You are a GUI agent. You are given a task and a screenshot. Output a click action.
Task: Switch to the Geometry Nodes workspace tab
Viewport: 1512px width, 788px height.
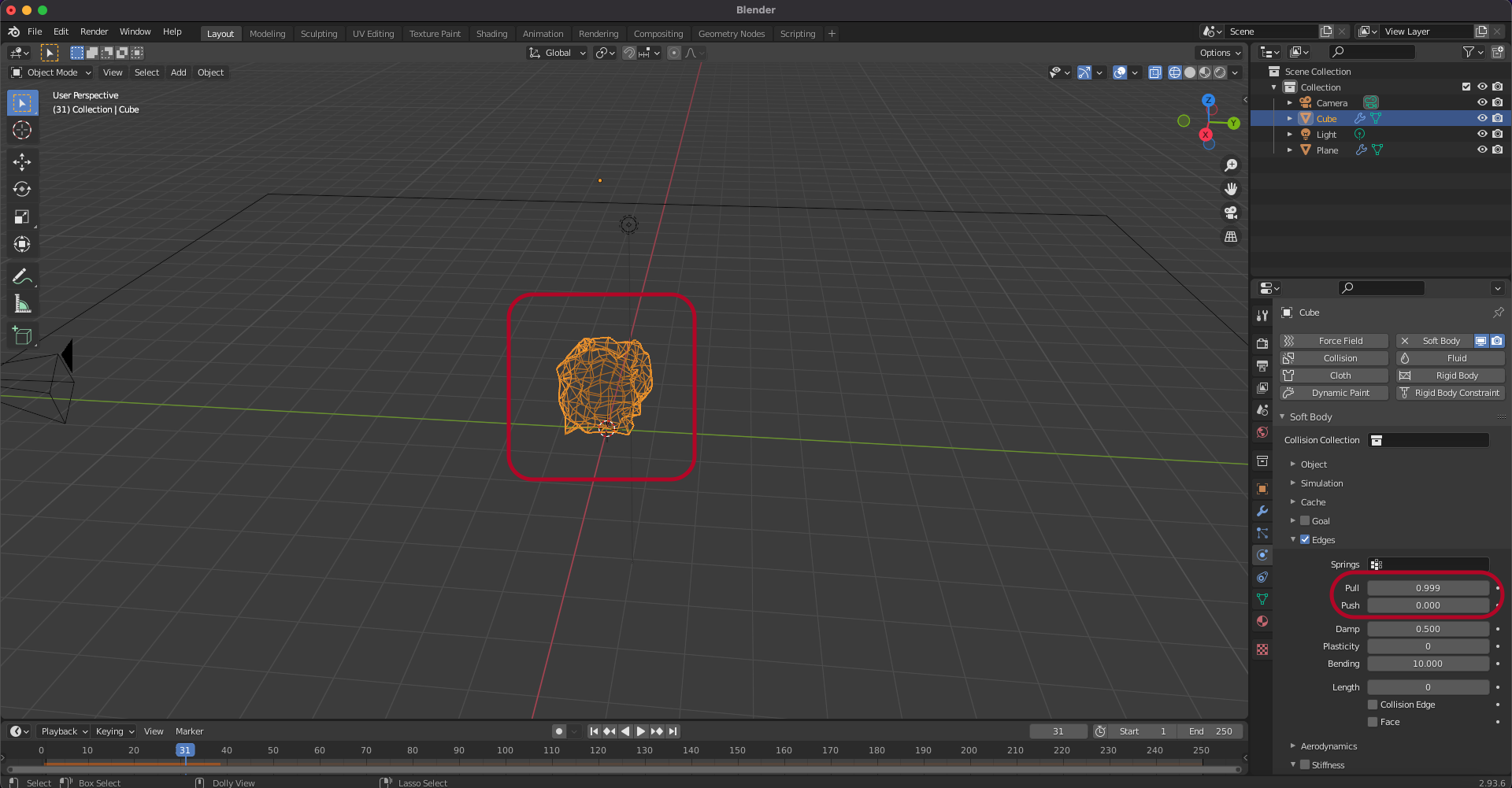click(731, 34)
